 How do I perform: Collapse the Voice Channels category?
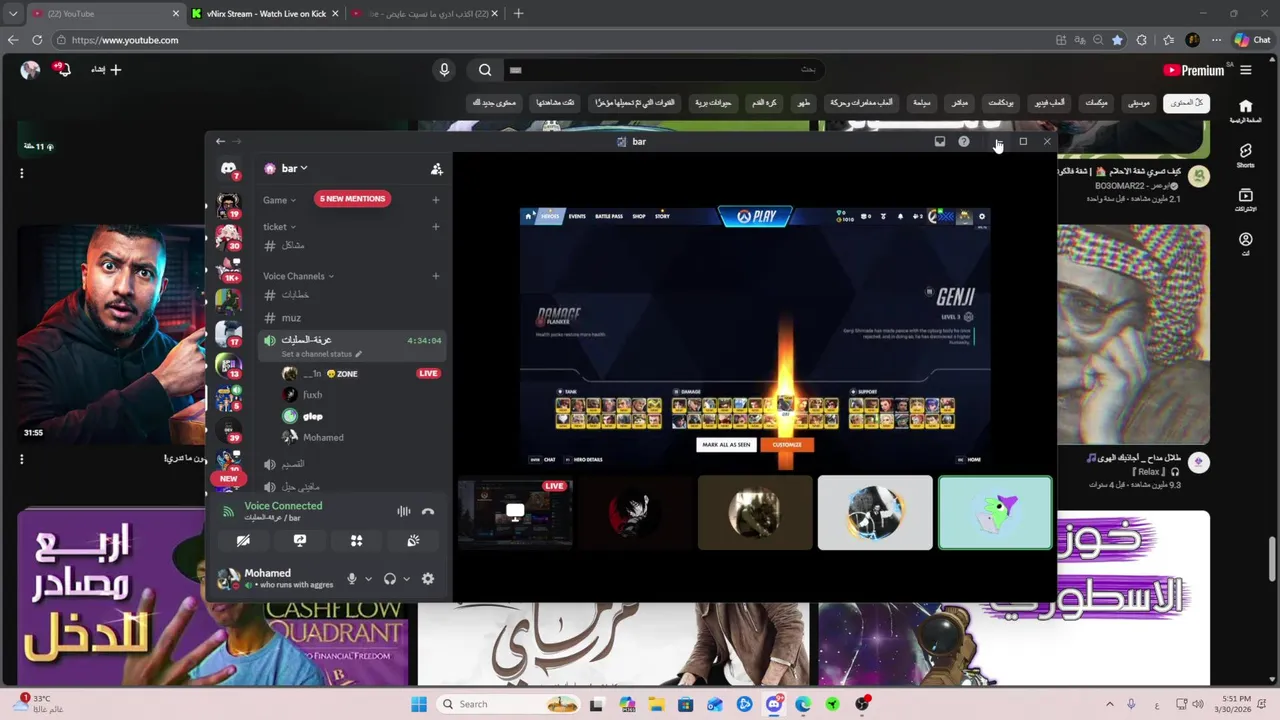[298, 276]
